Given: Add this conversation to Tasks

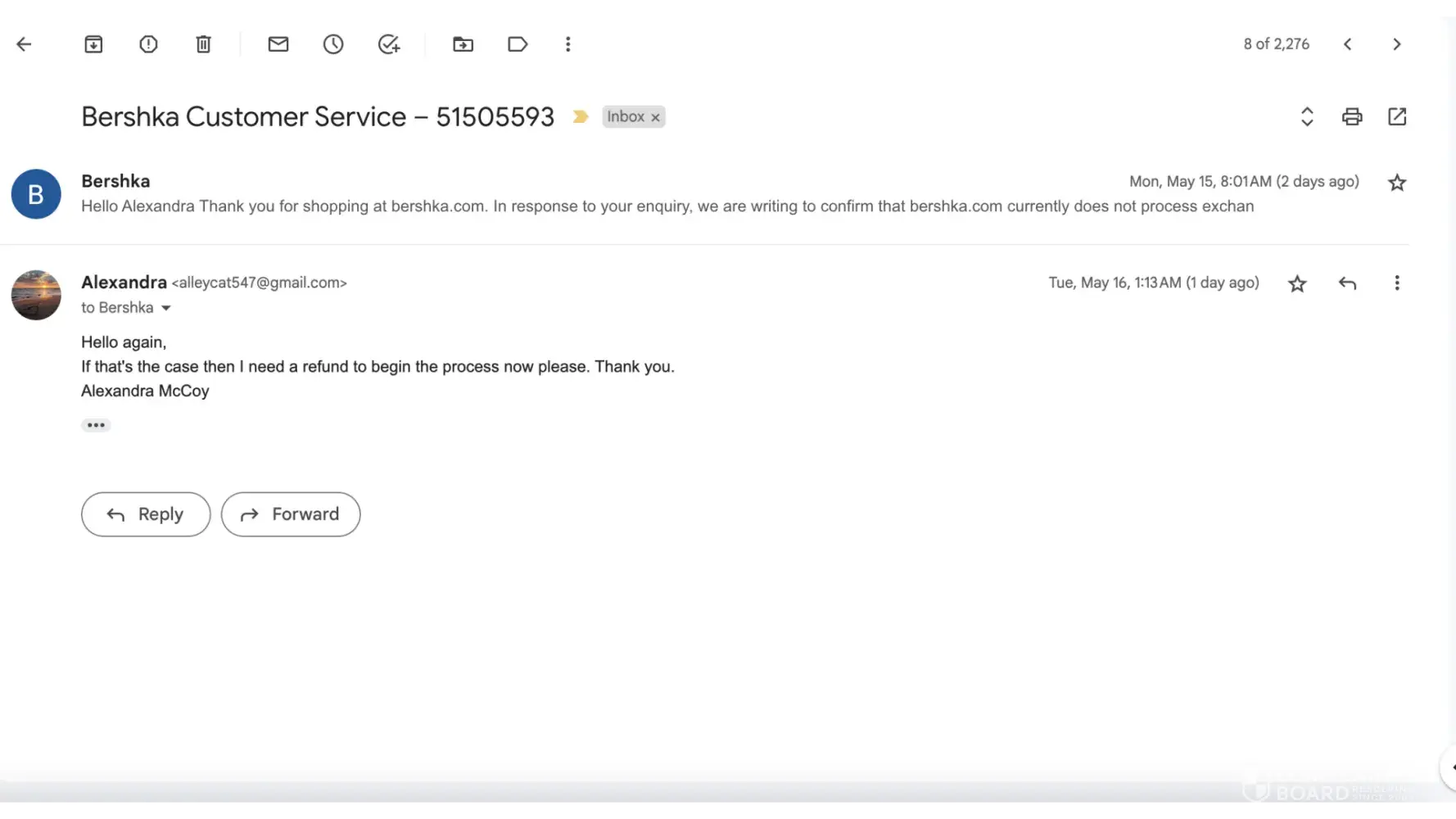Looking at the screenshot, I should [x=389, y=44].
